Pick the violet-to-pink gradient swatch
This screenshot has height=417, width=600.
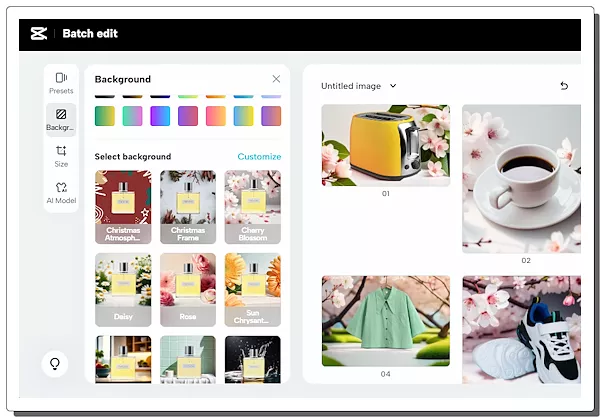pyautogui.click(x=188, y=116)
